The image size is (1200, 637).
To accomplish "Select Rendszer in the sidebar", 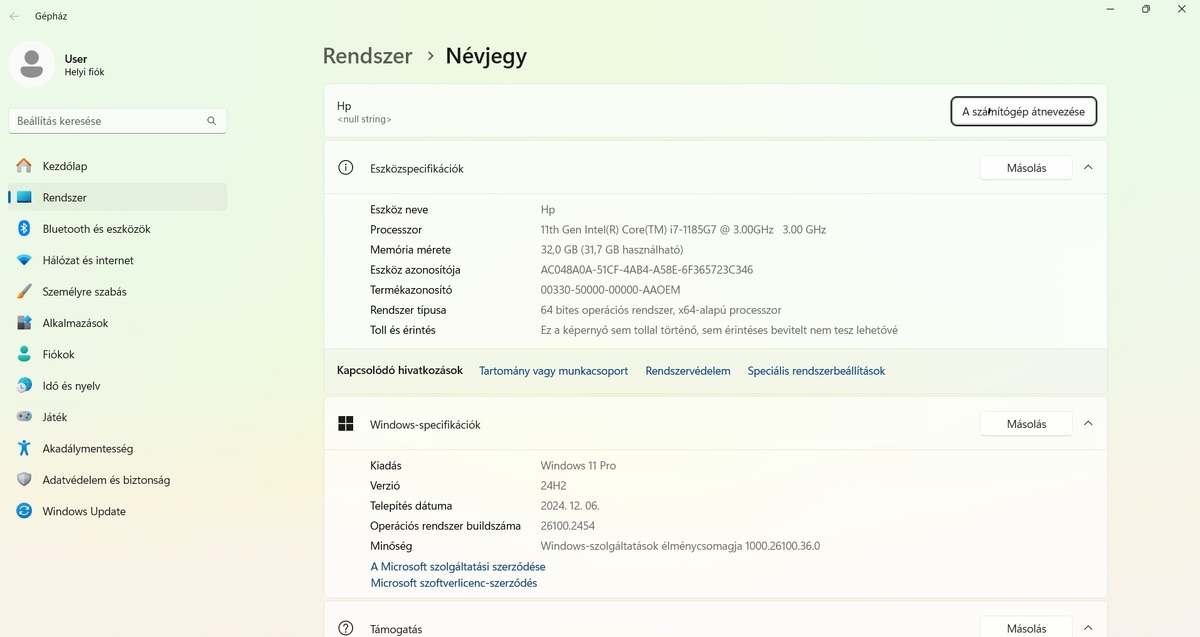I will (x=118, y=198).
